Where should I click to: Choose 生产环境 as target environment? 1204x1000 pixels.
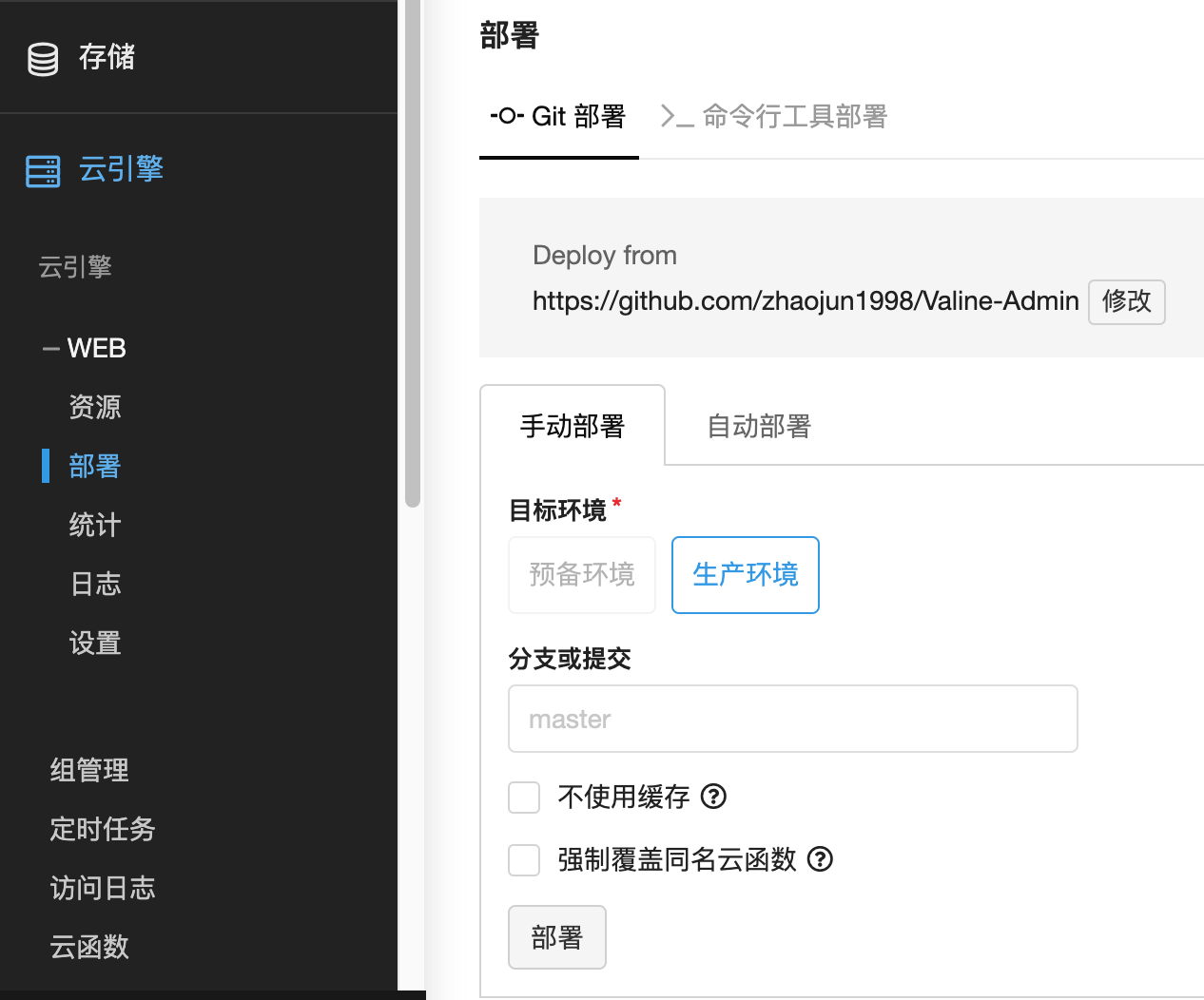pos(746,575)
